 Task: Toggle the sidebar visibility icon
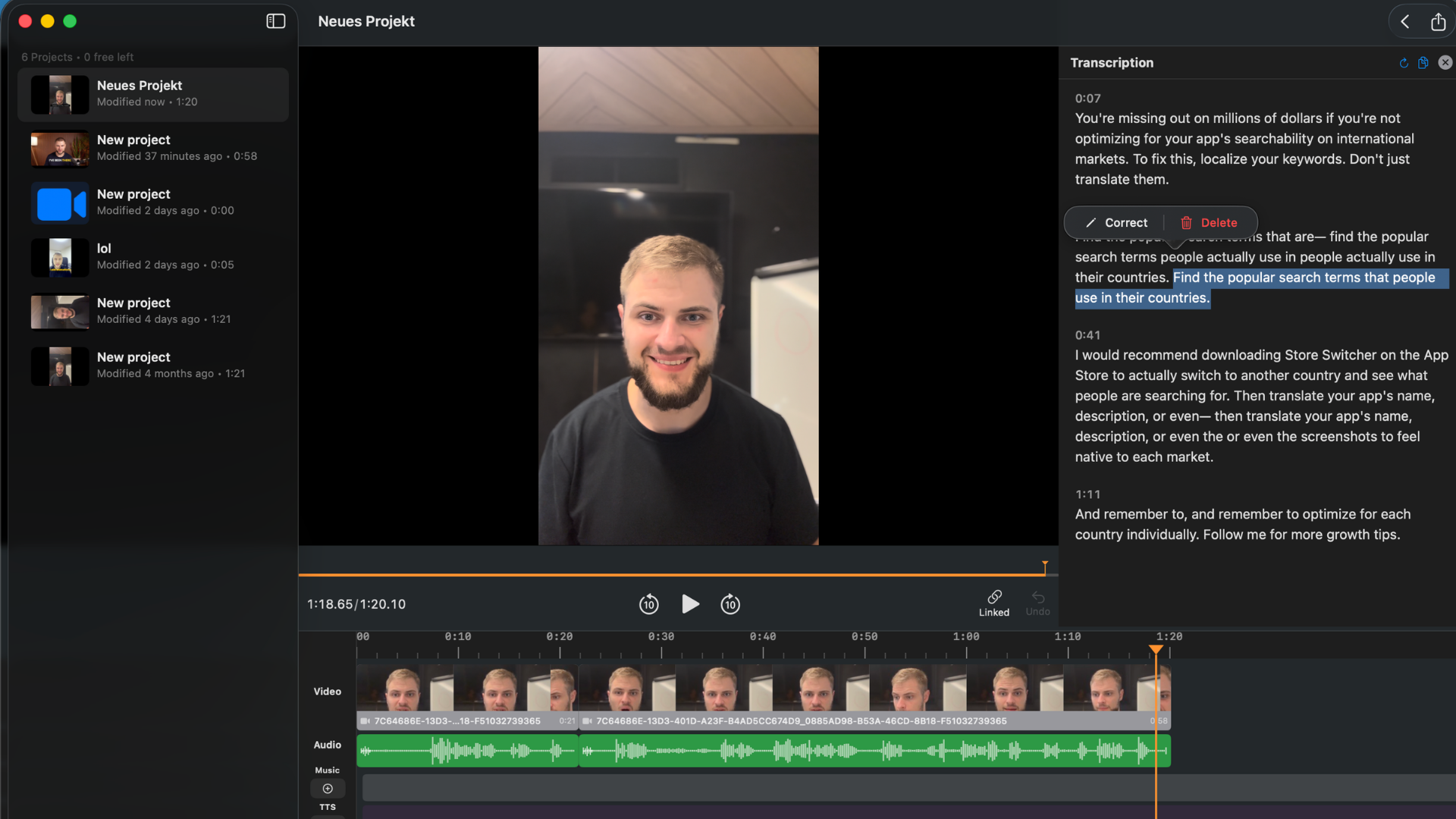click(x=276, y=21)
